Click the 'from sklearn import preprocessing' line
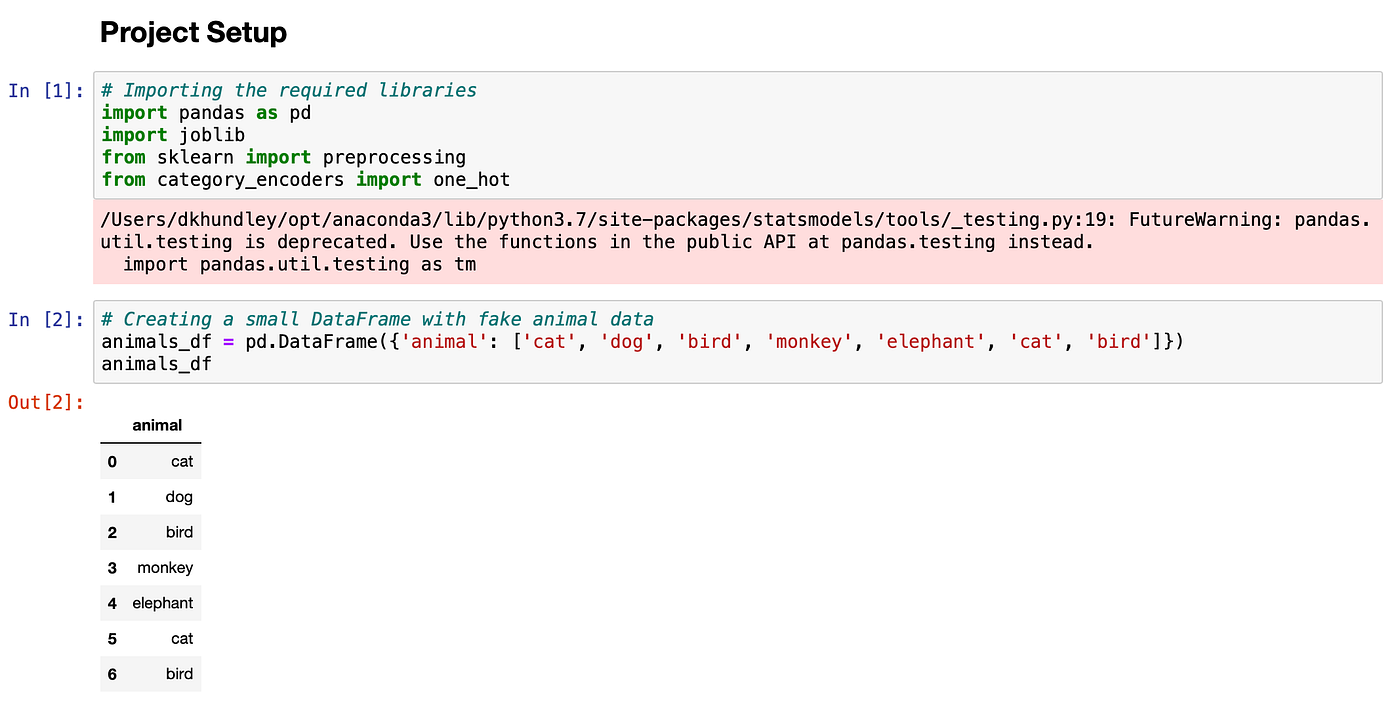The width and height of the screenshot is (1400, 718). 284,157
